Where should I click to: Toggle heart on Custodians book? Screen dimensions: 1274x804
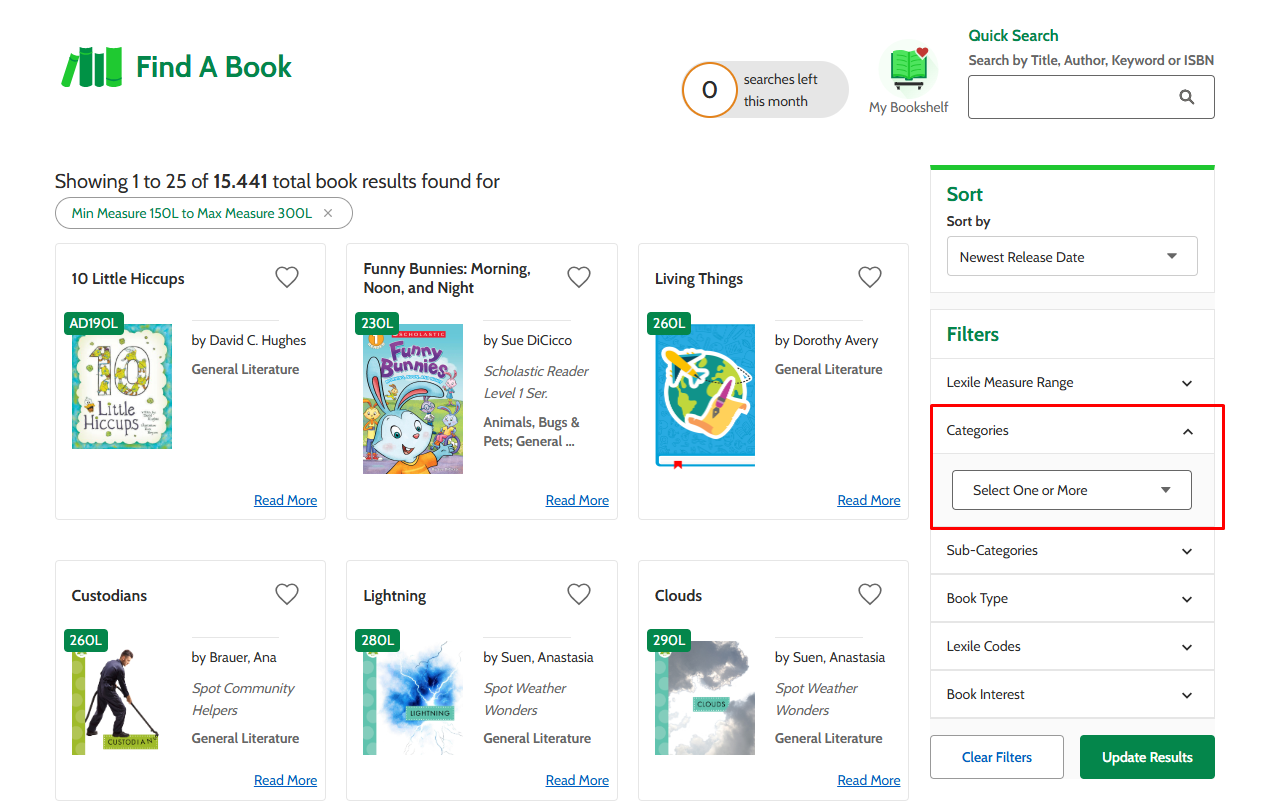pos(287,594)
